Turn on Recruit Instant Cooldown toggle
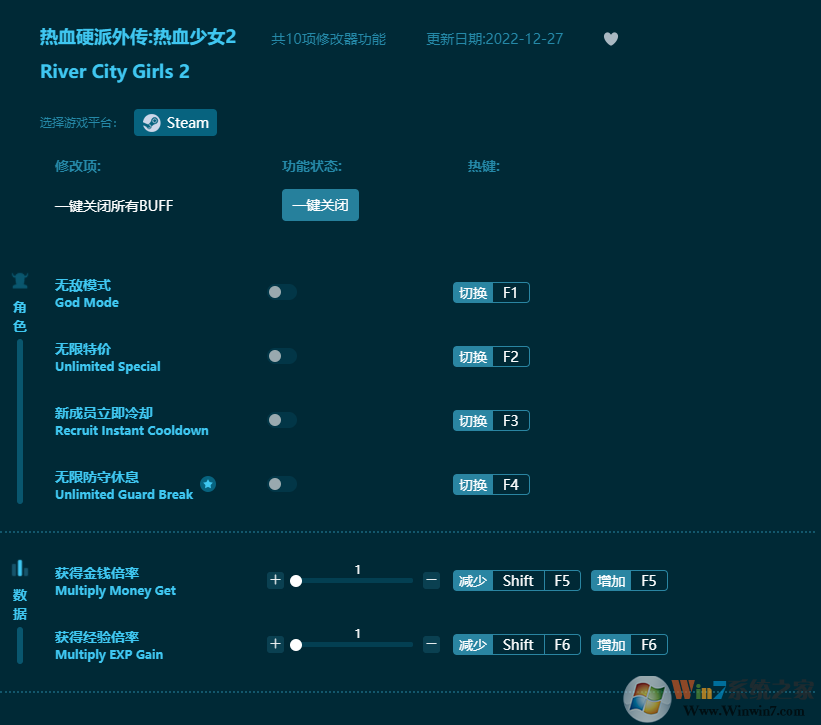 (x=282, y=420)
